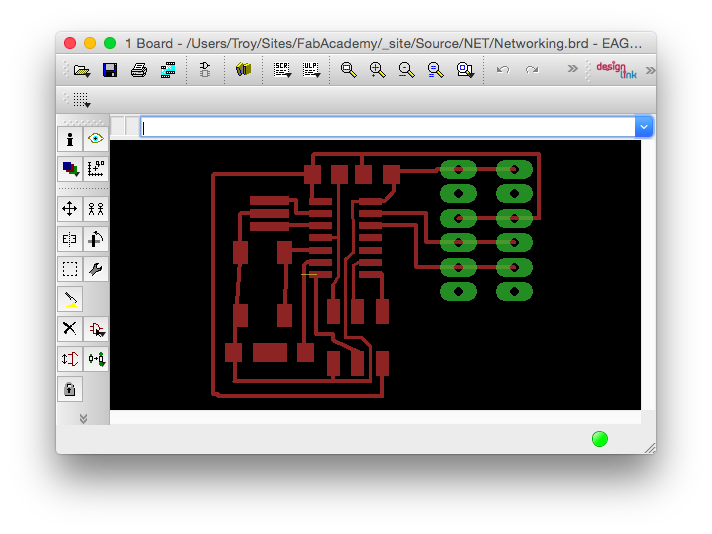This screenshot has width=712, height=534.
Task: Expand more tools with the double chevron
Action: point(83,418)
